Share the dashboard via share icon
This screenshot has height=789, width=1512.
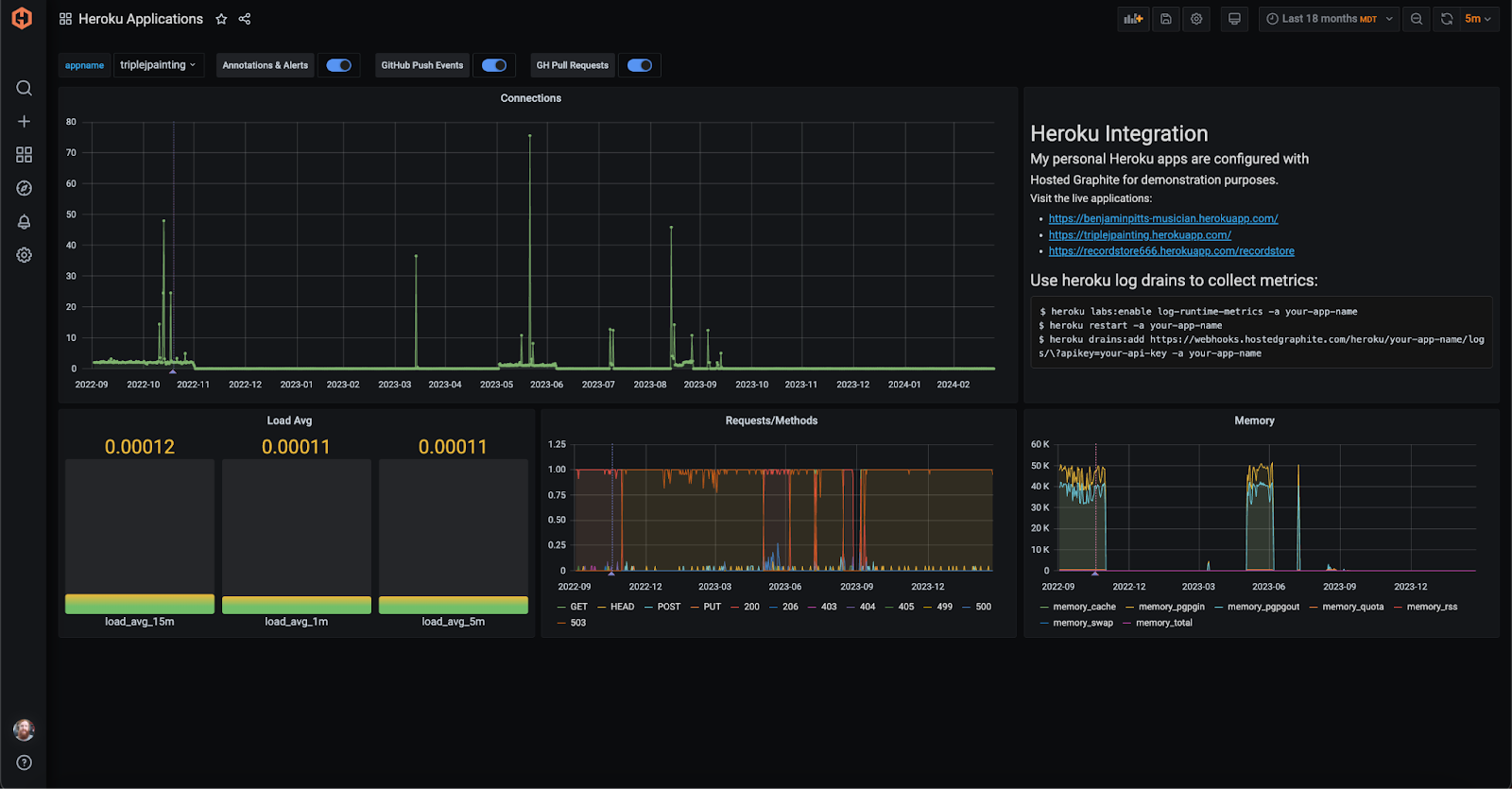pos(245,19)
